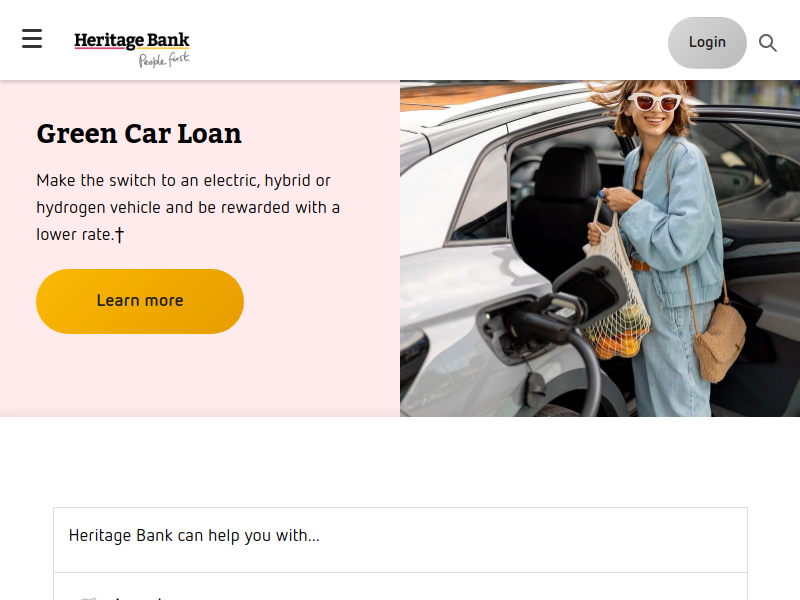Log in using the grey Login button
Image resolution: width=800 pixels, height=600 pixels.
(707, 42)
